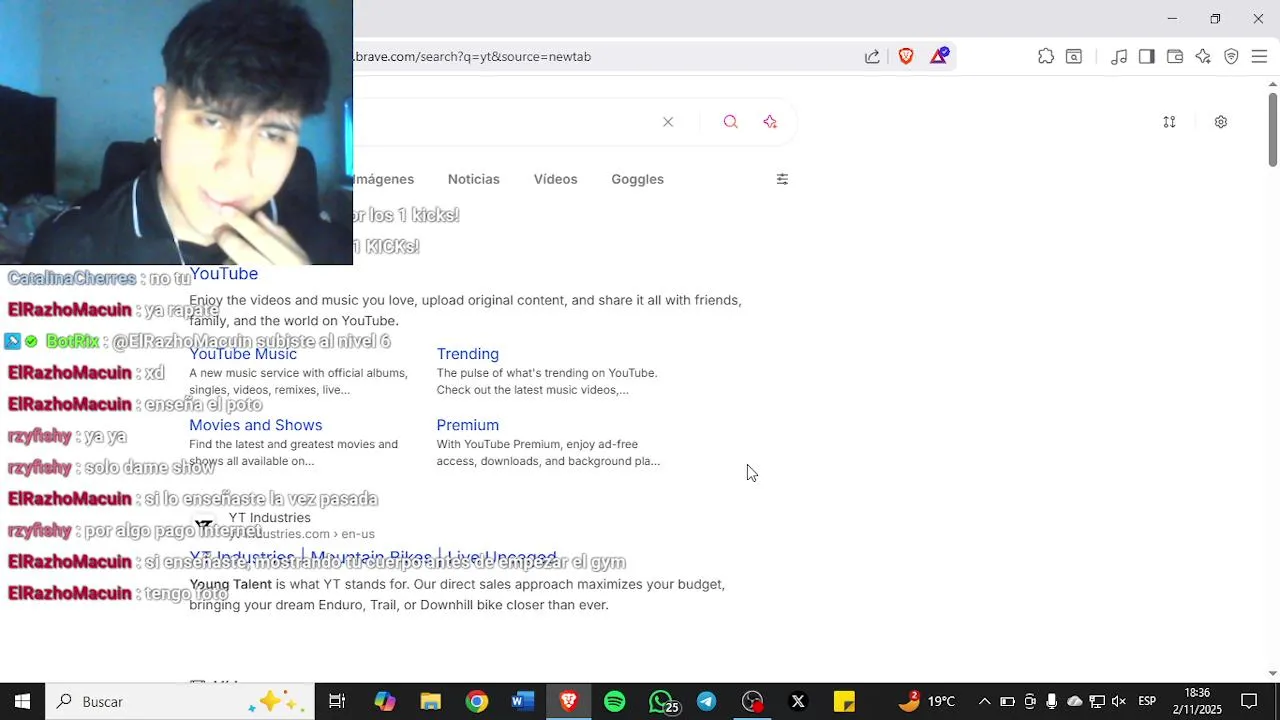Image resolution: width=1280 pixels, height=720 pixels.
Task: Open the extensions puzzle icon
Action: [x=1046, y=57]
